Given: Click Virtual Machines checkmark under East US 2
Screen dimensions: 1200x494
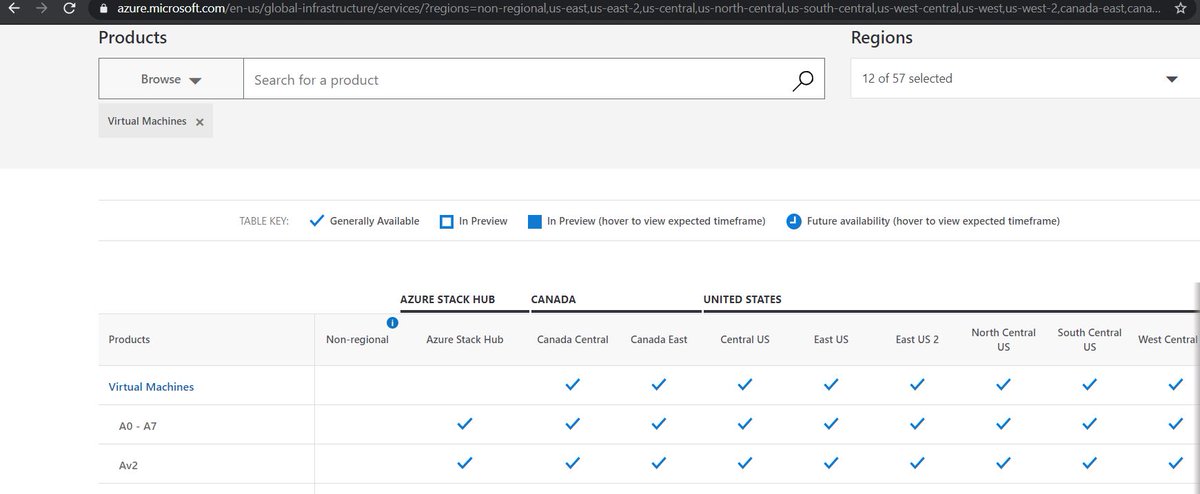Looking at the screenshot, I should (x=917, y=385).
